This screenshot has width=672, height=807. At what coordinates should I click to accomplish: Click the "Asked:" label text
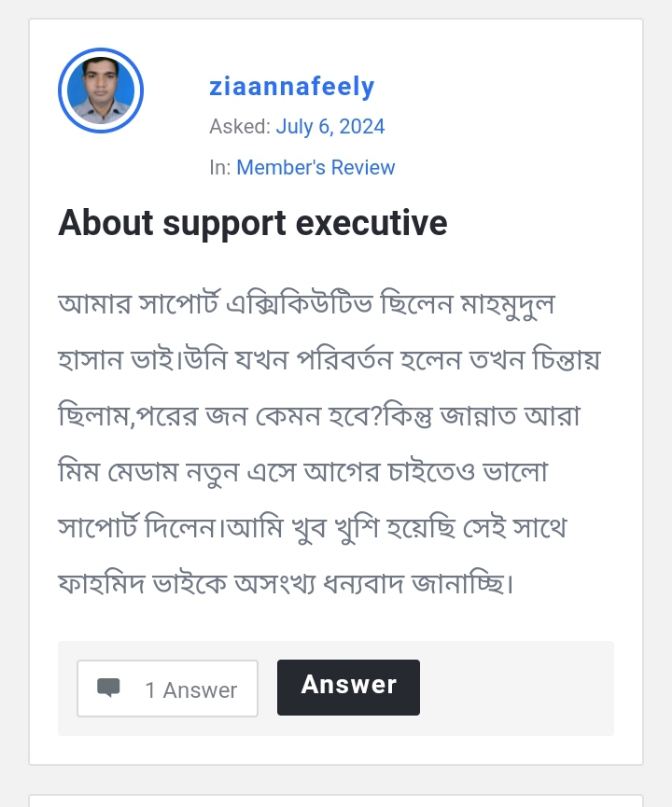[240, 127]
